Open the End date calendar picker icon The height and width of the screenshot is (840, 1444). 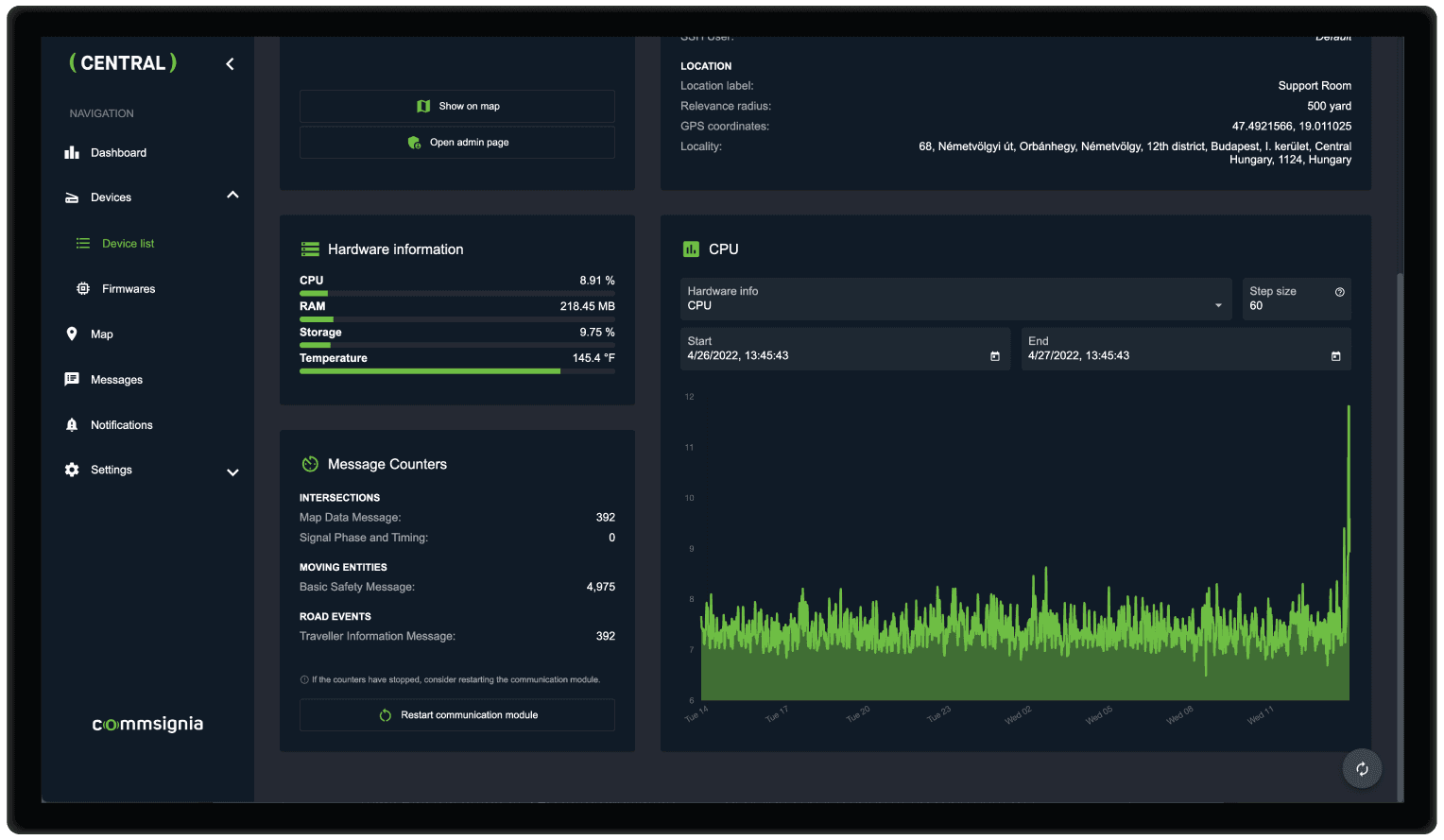point(1335,356)
